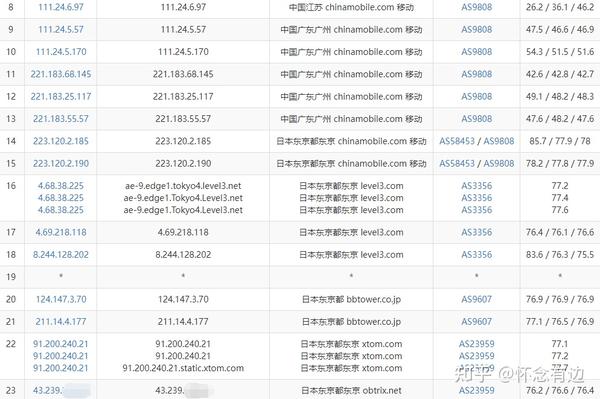
Task: Select latency text "54.3 / 51.5 / 51.6"
Action: pyautogui.click(x=560, y=52)
